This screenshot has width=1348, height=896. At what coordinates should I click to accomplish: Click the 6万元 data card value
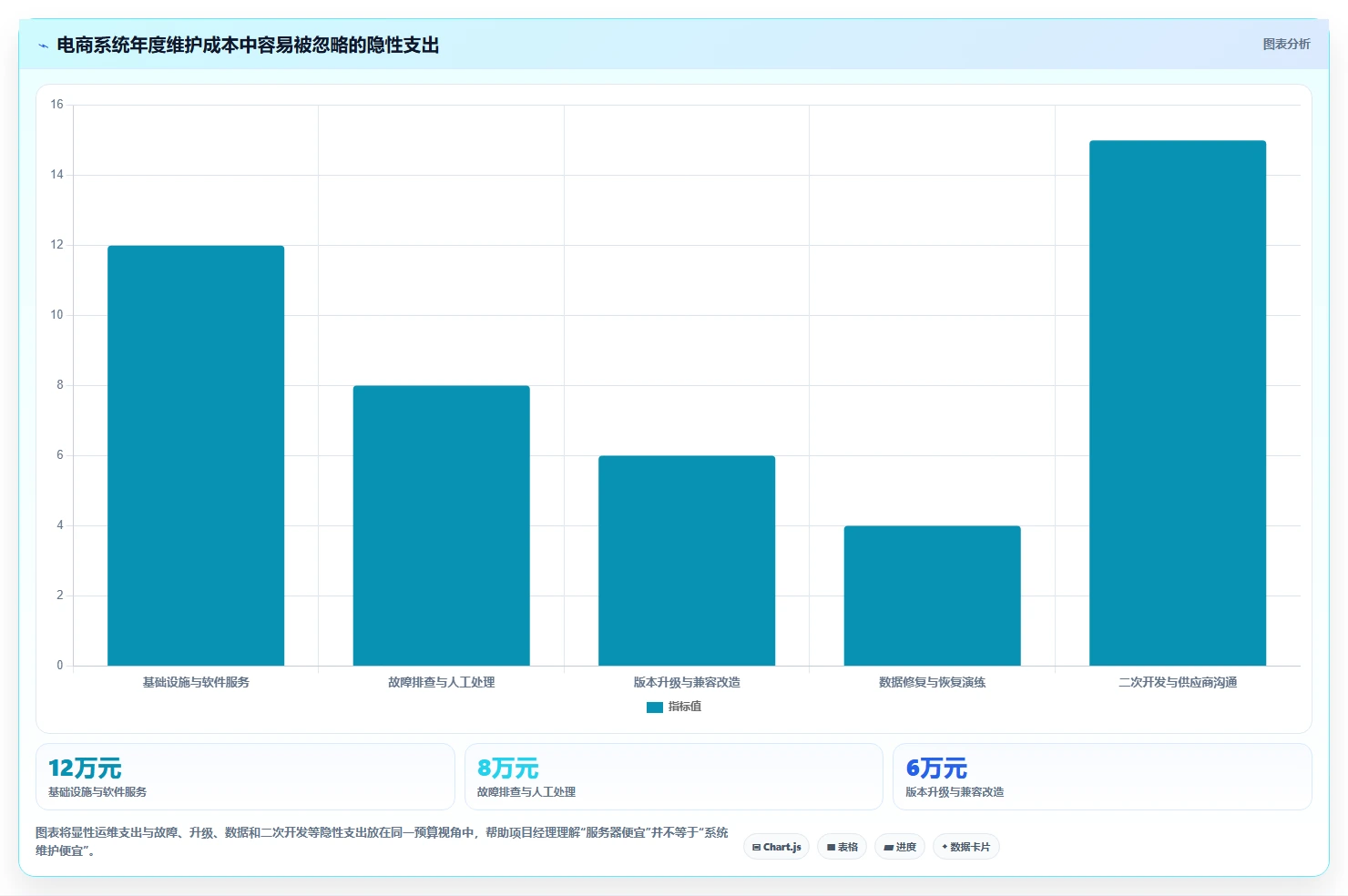click(936, 769)
